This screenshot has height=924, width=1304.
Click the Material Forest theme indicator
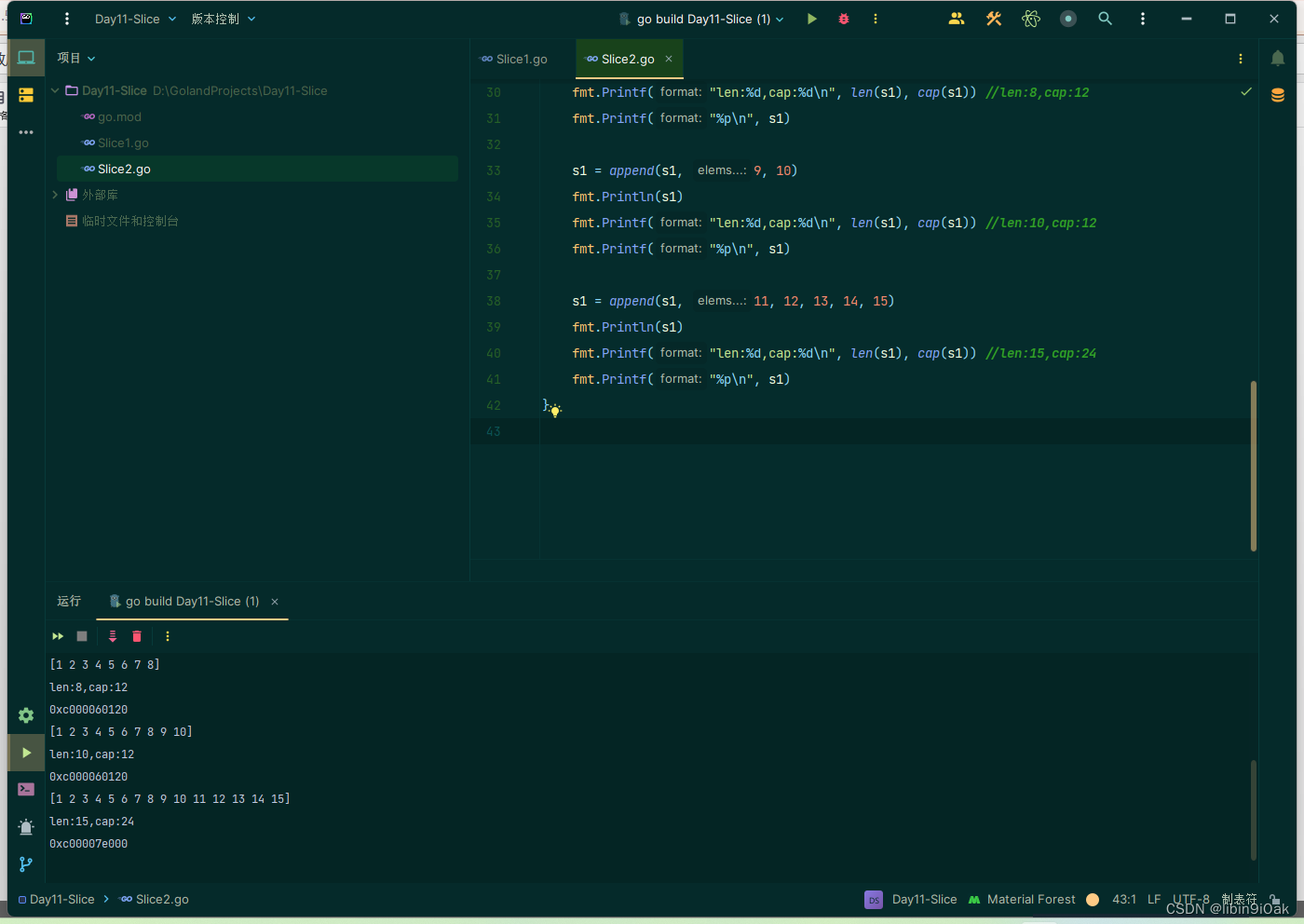tap(1022, 899)
